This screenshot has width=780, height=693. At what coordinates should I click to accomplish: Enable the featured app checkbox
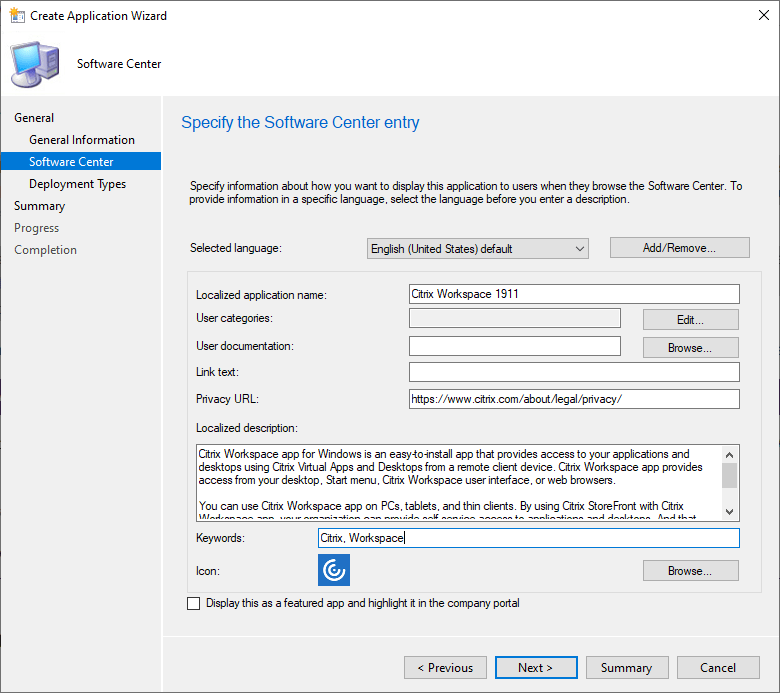coord(194,603)
